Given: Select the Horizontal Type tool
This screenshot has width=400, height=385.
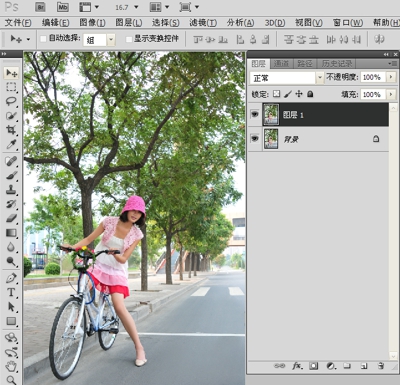Looking at the screenshot, I should click(x=11, y=292).
